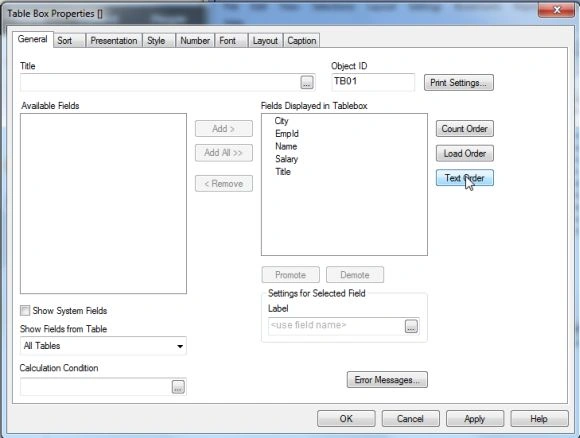Screen dimensions: 580x438
Task: Open the Error Messages dialog
Action: pos(387,380)
